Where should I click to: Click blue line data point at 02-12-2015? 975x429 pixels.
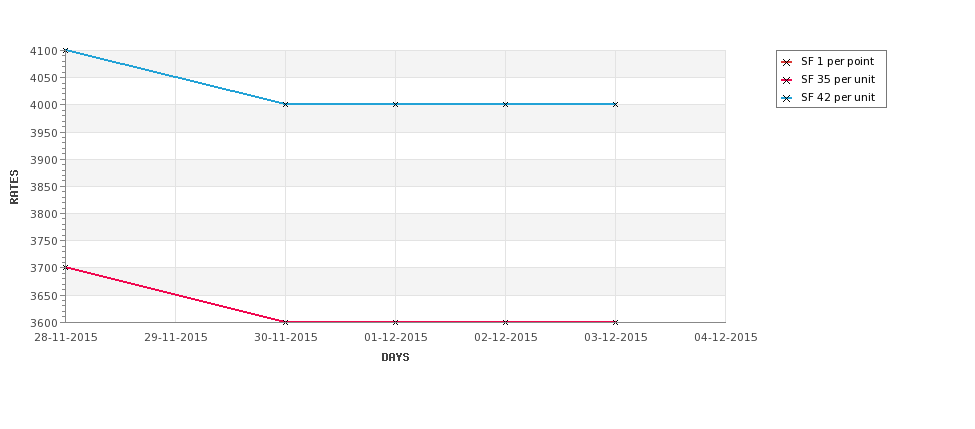pos(506,104)
